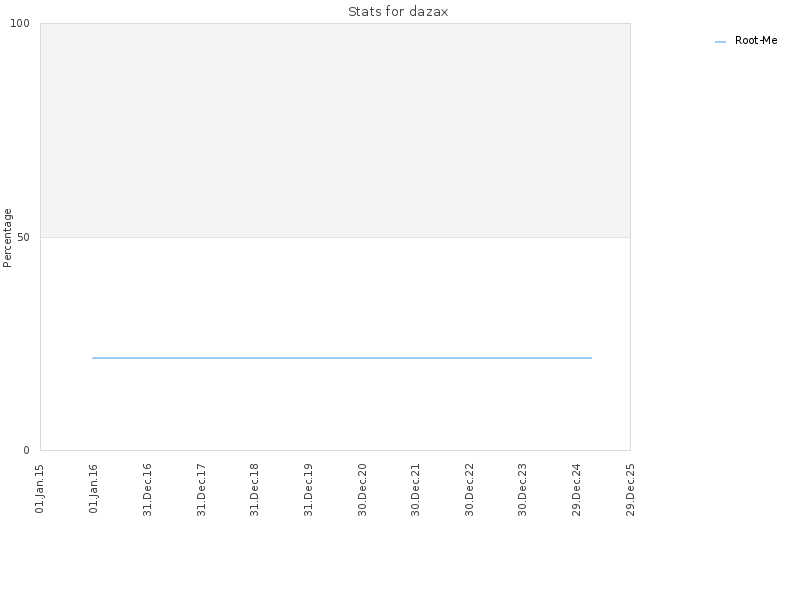Click the 01.Jan.16 x-axis label

(93, 489)
